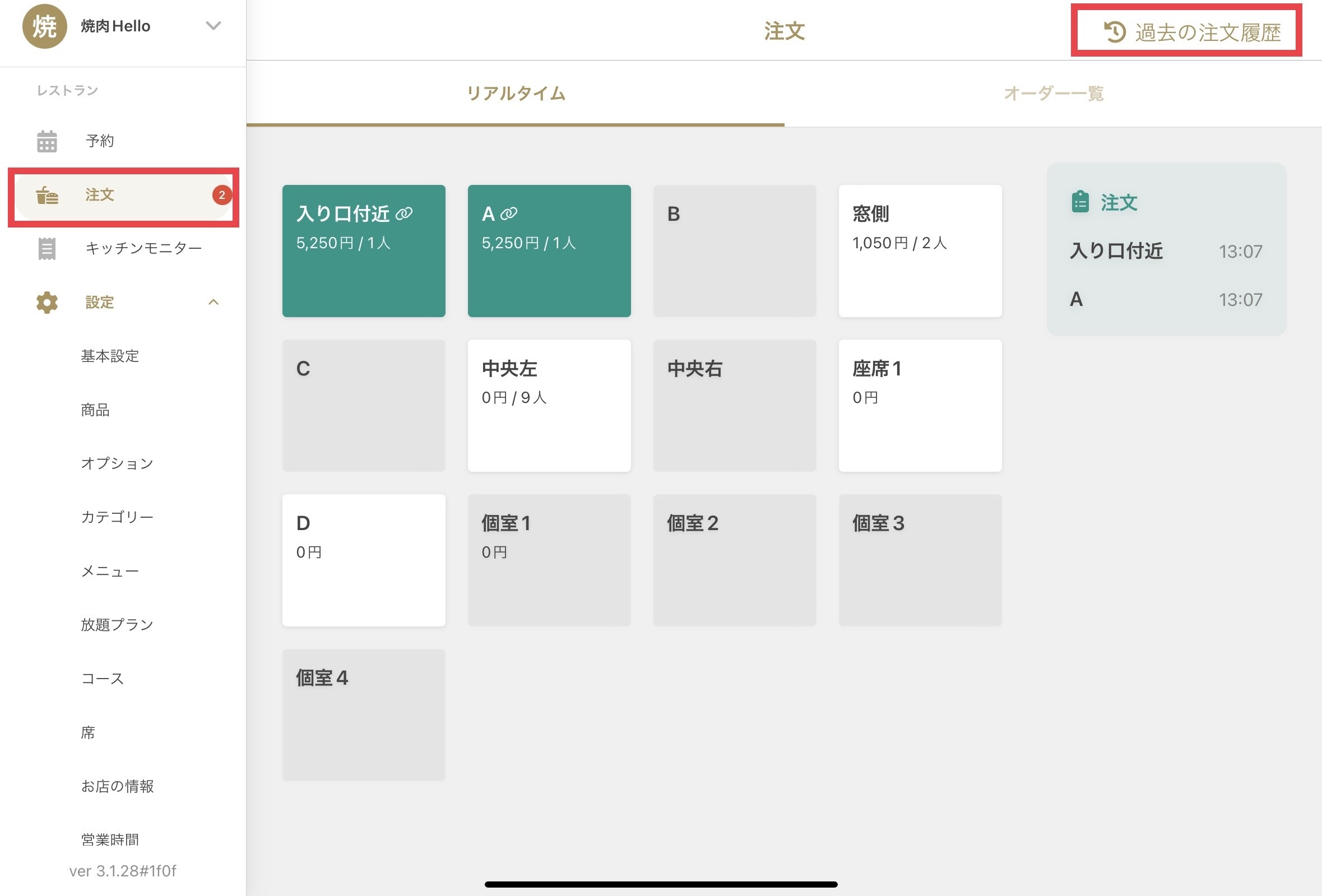This screenshot has height=896, width=1322.
Task: Select the リアルタイム tab
Action: click(x=516, y=93)
